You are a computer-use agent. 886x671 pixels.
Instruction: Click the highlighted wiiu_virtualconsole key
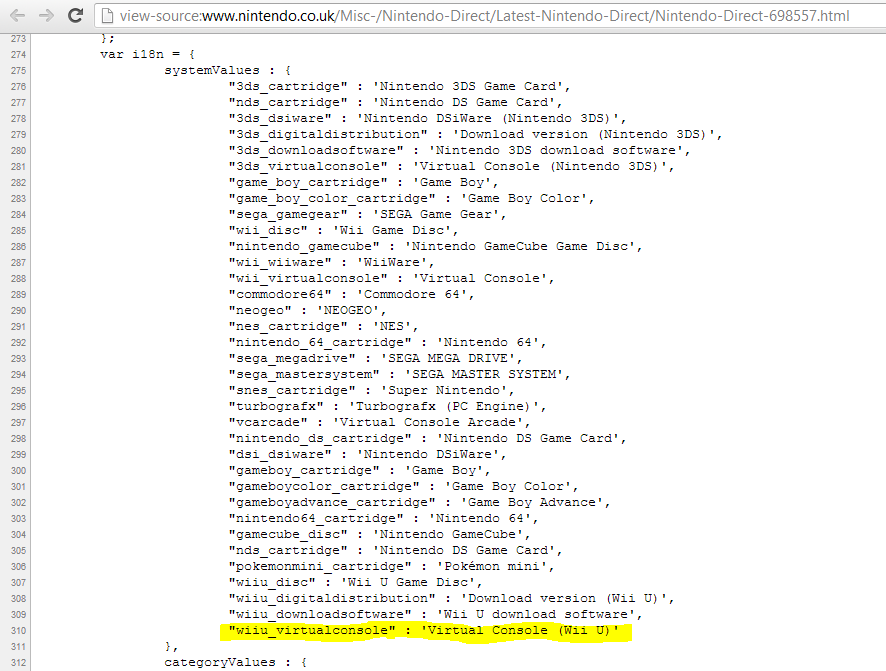click(312, 630)
